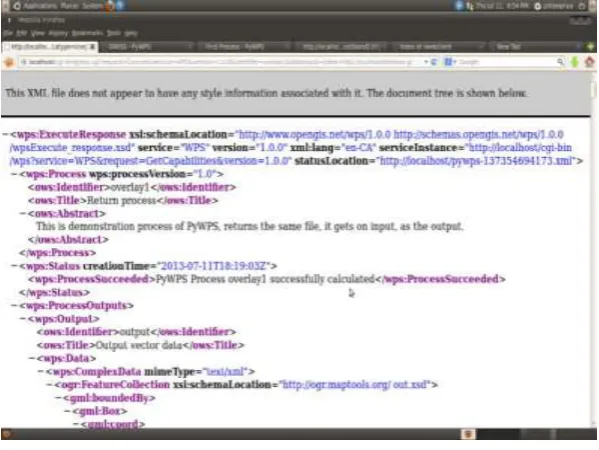
Task: Open the green Downloads arrow
Action: (x=575, y=62)
